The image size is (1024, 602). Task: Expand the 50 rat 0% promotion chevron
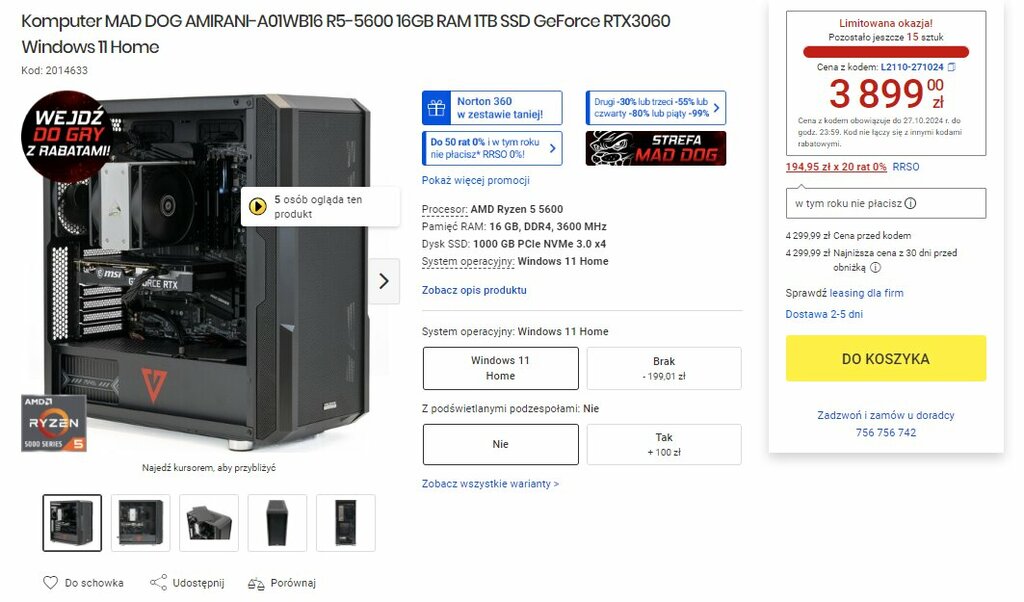coord(552,148)
